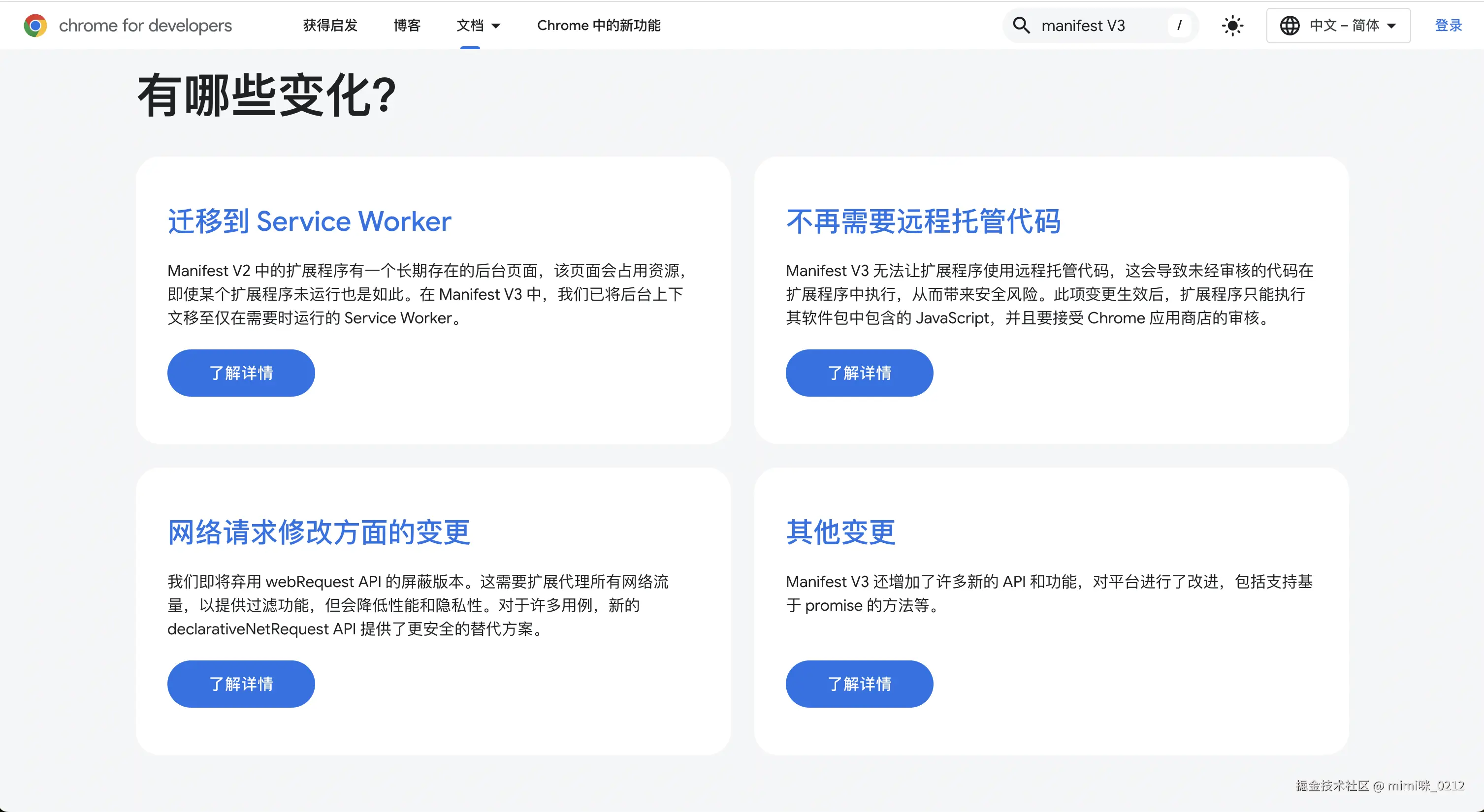This screenshot has height=812, width=1484.
Task: Open 网络请求修改方面的变更 heading link
Action: (x=319, y=532)
